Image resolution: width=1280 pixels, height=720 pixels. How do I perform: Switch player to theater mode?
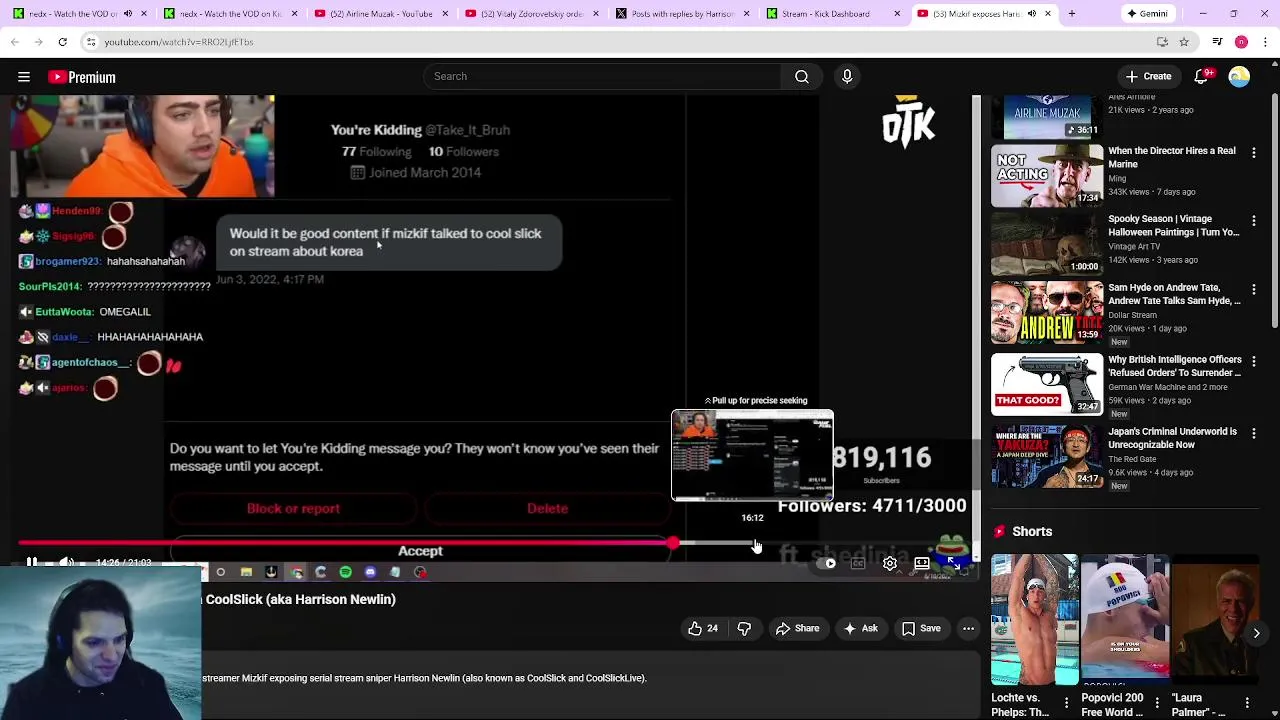922,564
